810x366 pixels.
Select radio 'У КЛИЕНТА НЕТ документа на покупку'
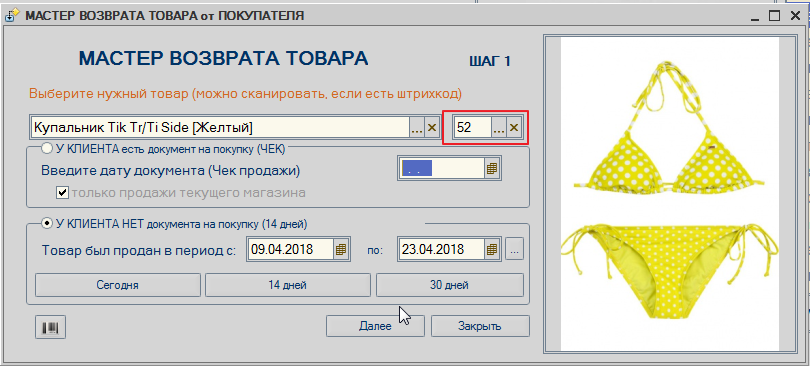click(47, 224)
